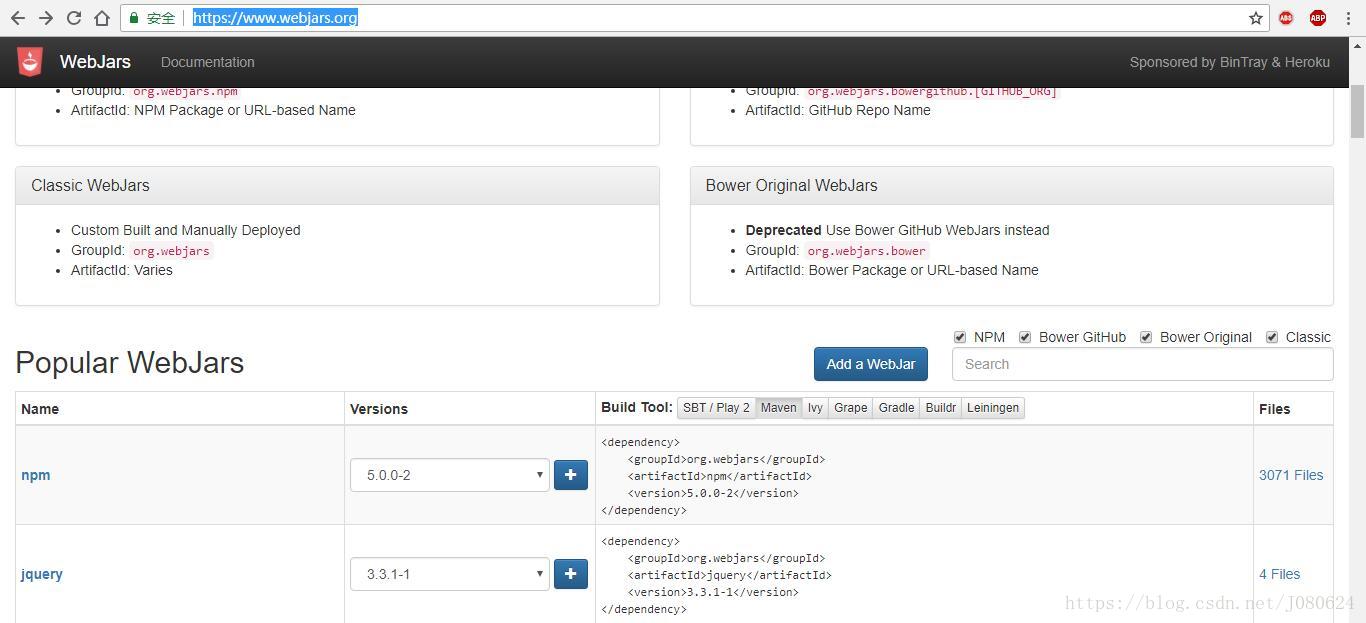Toggle the Bower Original filter checkbox
This screenshot has width=1366, height=623.
click(1146, 337)
